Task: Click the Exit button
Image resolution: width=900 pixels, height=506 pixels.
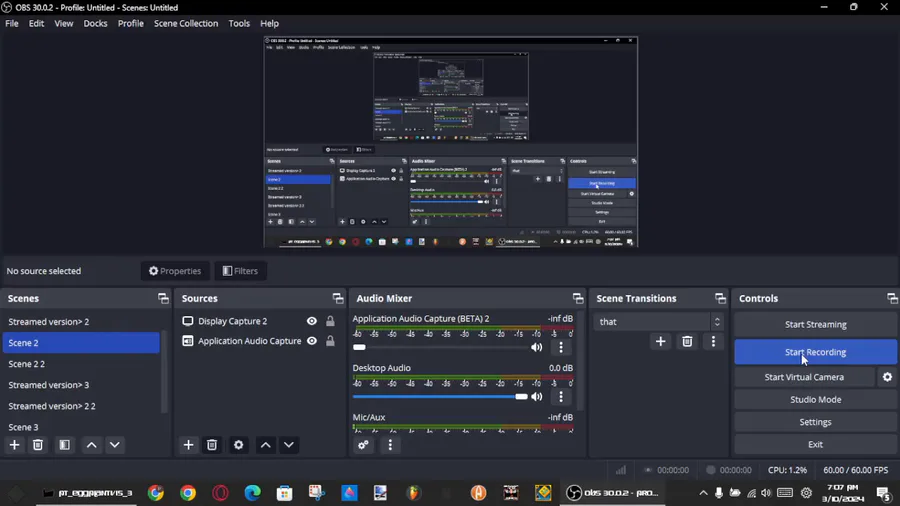Action: click(x=816, y=444)
